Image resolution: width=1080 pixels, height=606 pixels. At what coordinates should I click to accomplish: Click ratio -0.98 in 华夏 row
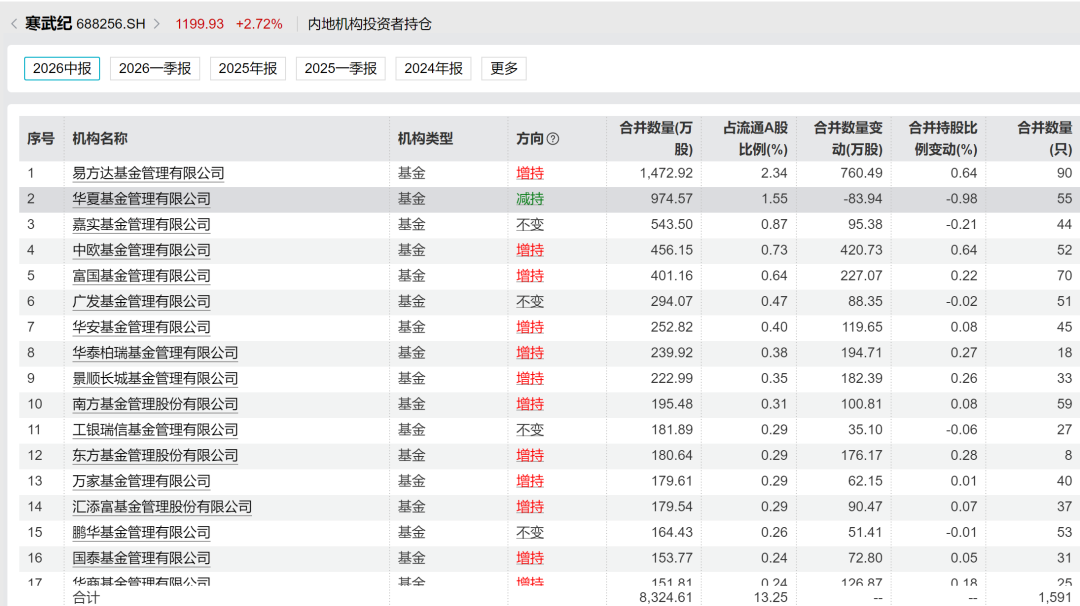click(962, 199)
